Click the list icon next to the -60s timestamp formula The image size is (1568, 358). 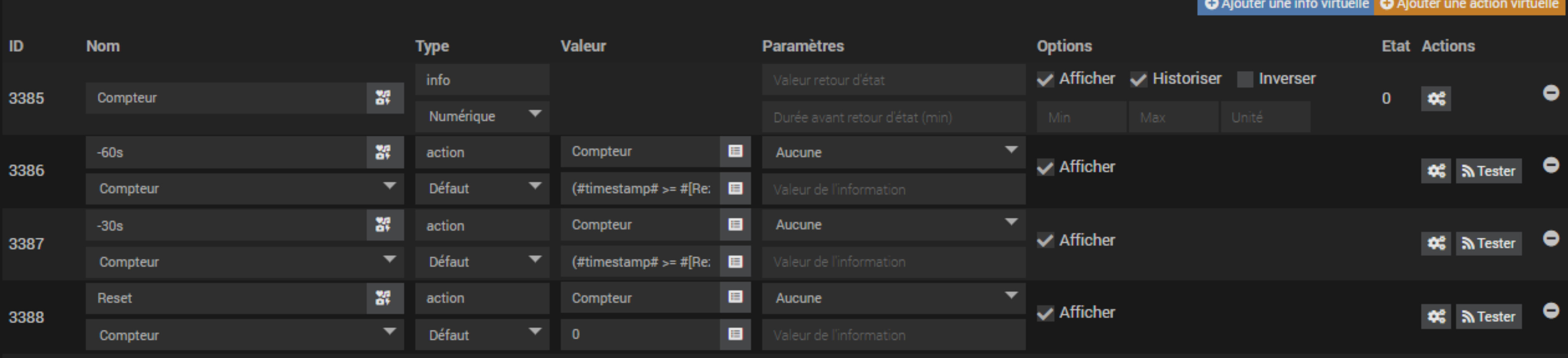(x=735, y=189)
